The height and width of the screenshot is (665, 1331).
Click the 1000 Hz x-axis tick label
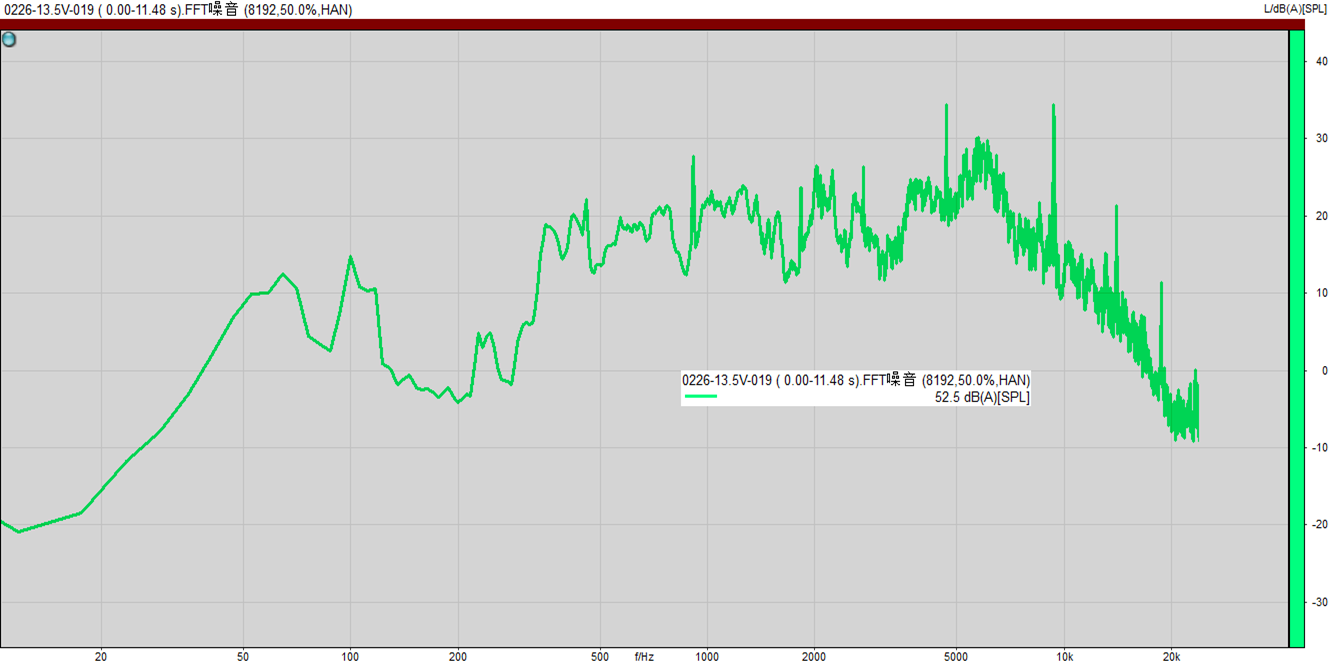(707, 657)
